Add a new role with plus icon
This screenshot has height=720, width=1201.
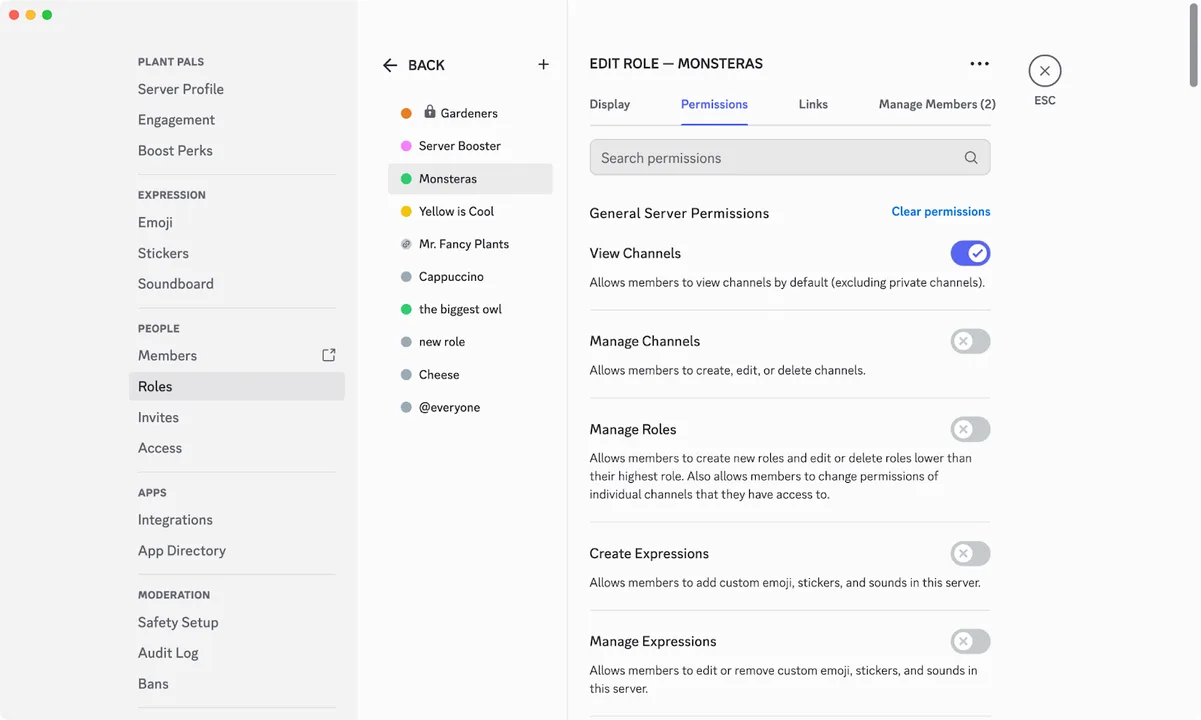[543, 64]
